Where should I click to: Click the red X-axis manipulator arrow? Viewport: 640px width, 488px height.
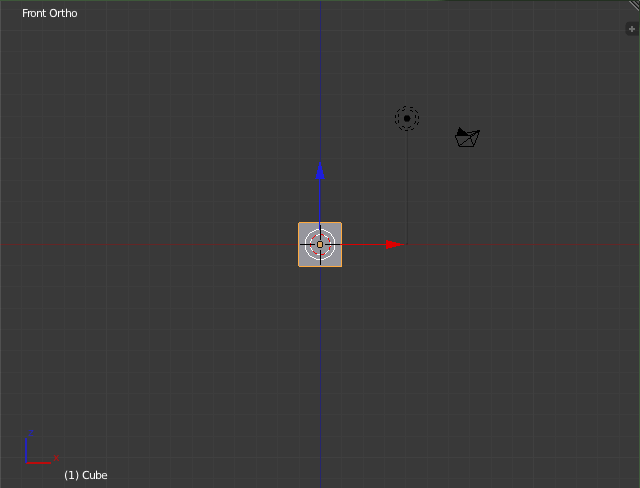coord(392,244)
